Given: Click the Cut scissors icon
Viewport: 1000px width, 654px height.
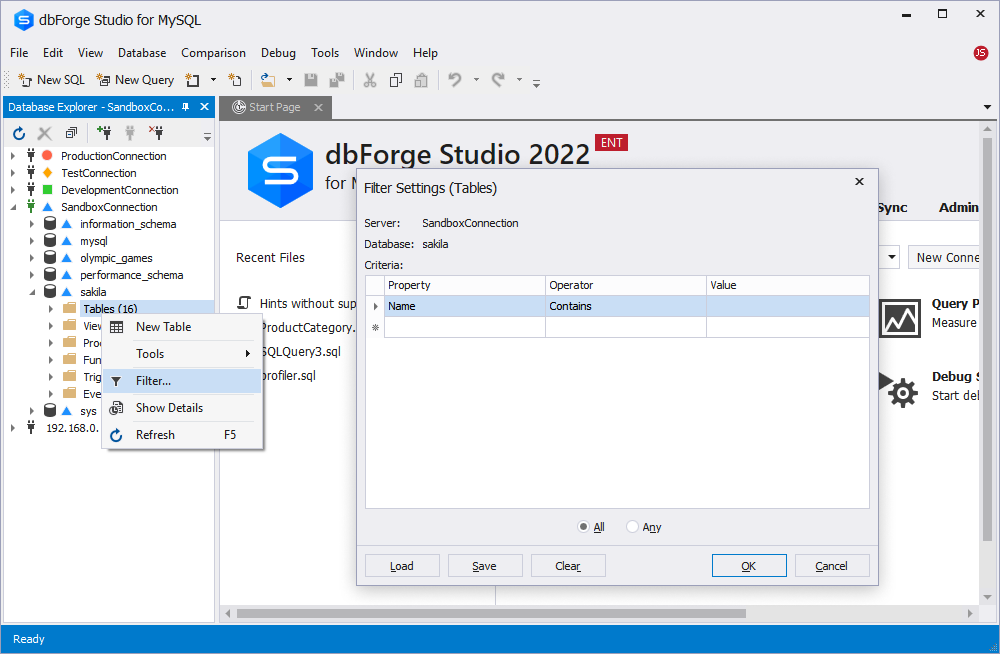Looking at the screenshot, I should click(x=369, y=80).
